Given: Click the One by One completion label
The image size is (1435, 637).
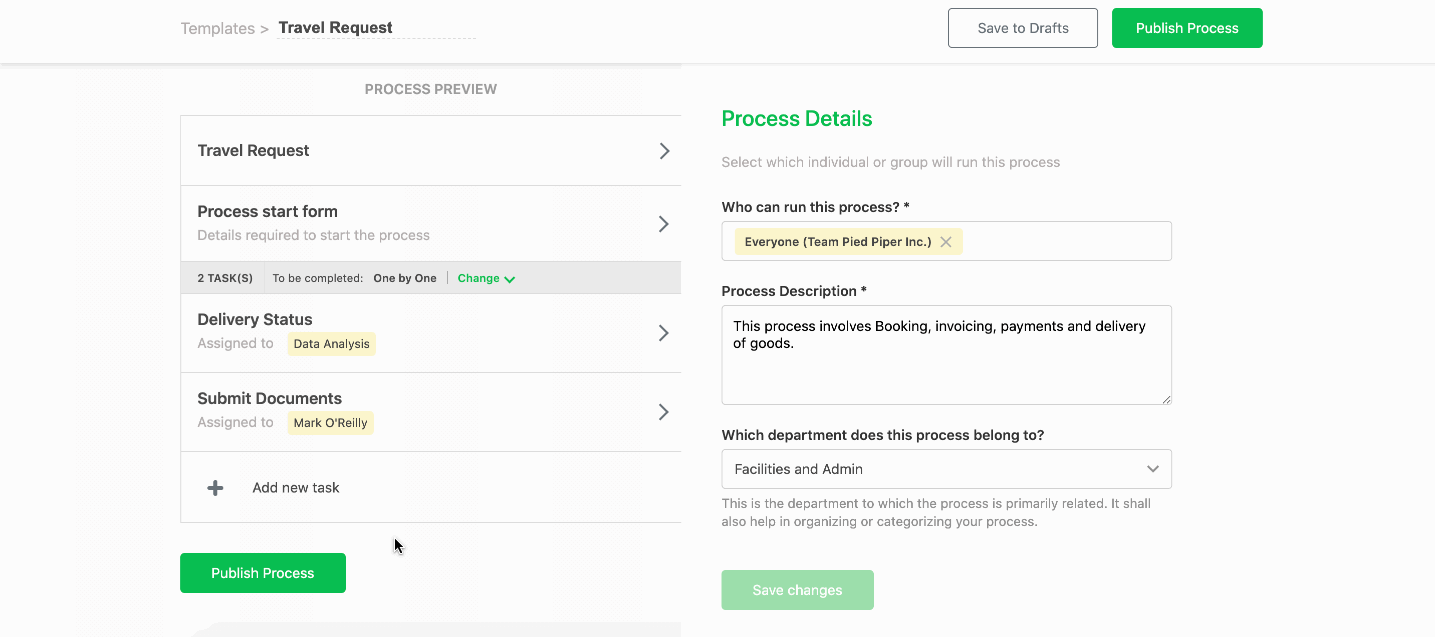Looking at the screenshot, I should tap(405, 278).
